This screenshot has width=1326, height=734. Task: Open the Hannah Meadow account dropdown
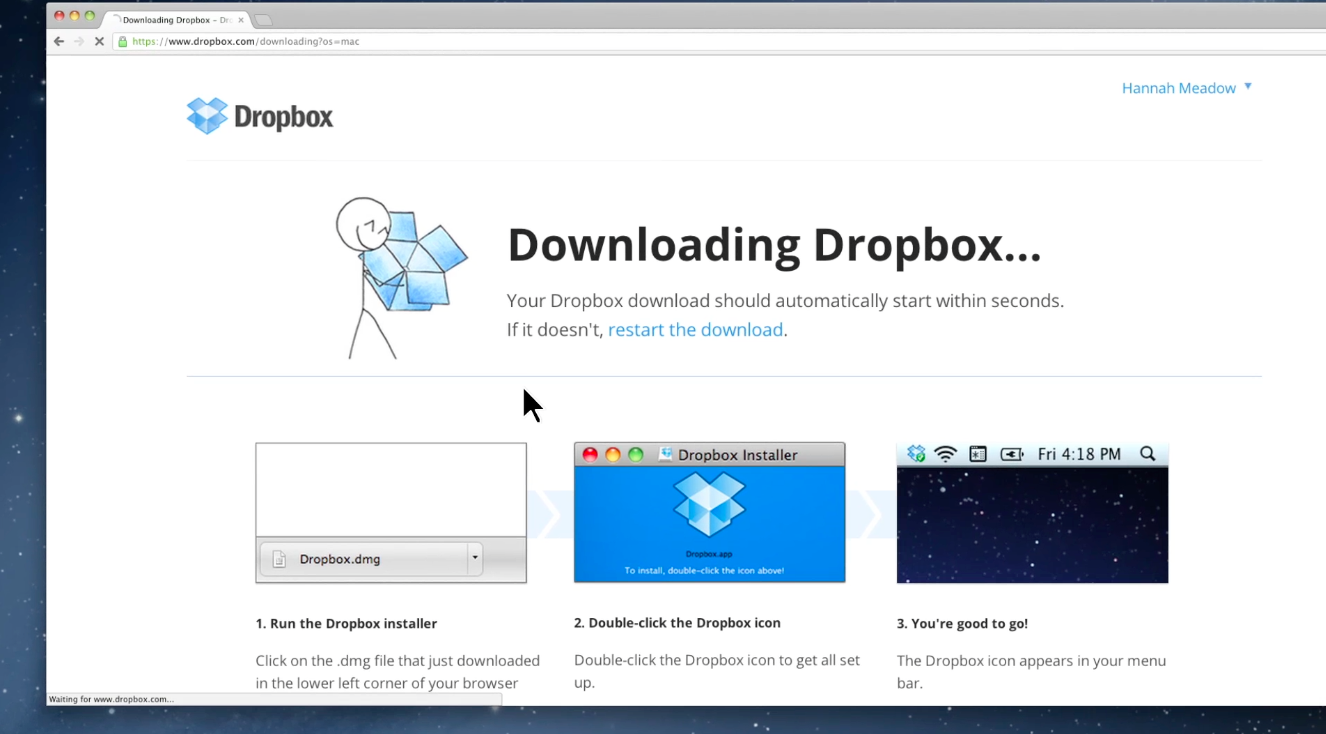[1186, 88]
